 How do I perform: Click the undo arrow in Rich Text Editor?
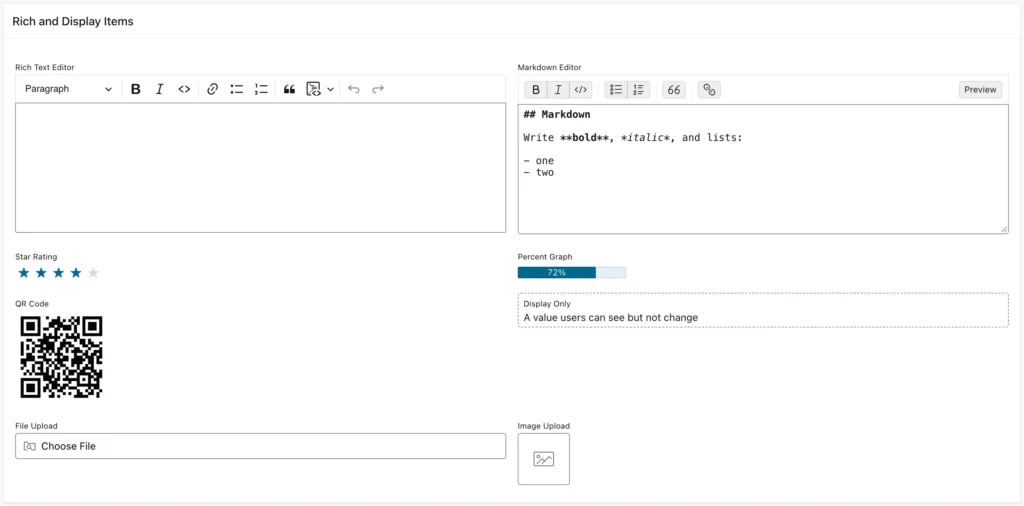(353, 89)
